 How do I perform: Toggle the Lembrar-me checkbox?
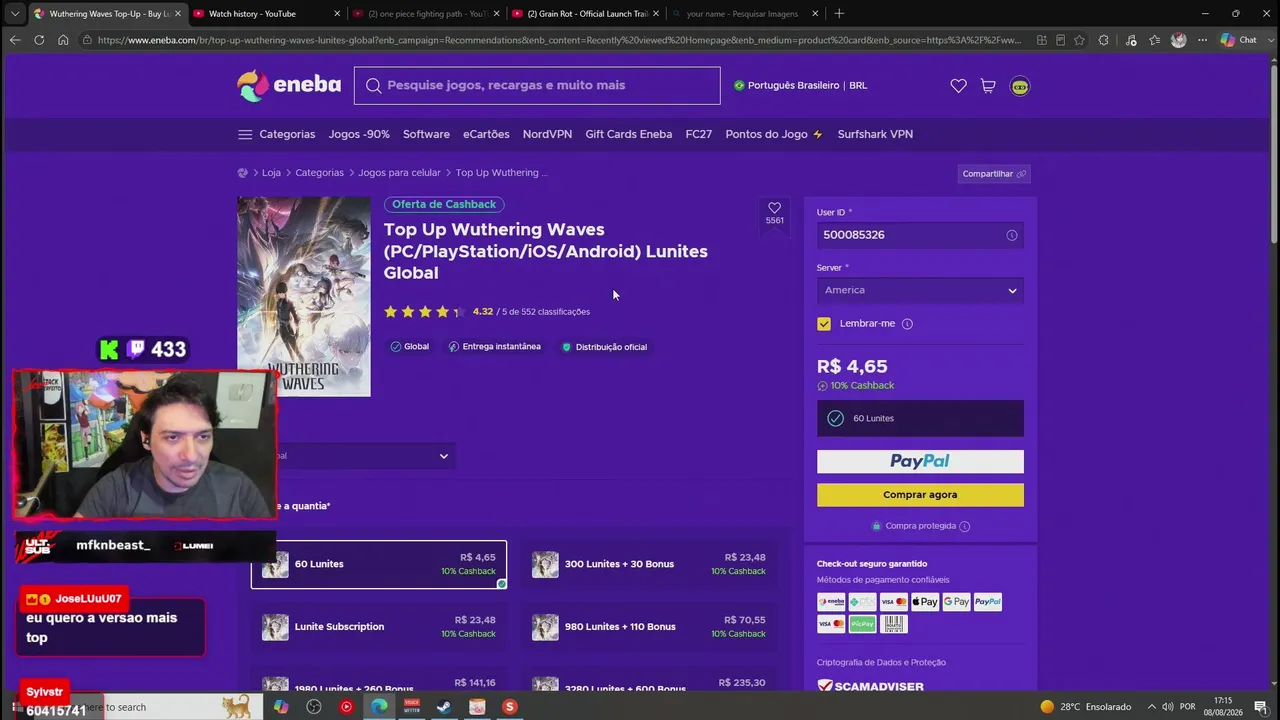(824, 324)
